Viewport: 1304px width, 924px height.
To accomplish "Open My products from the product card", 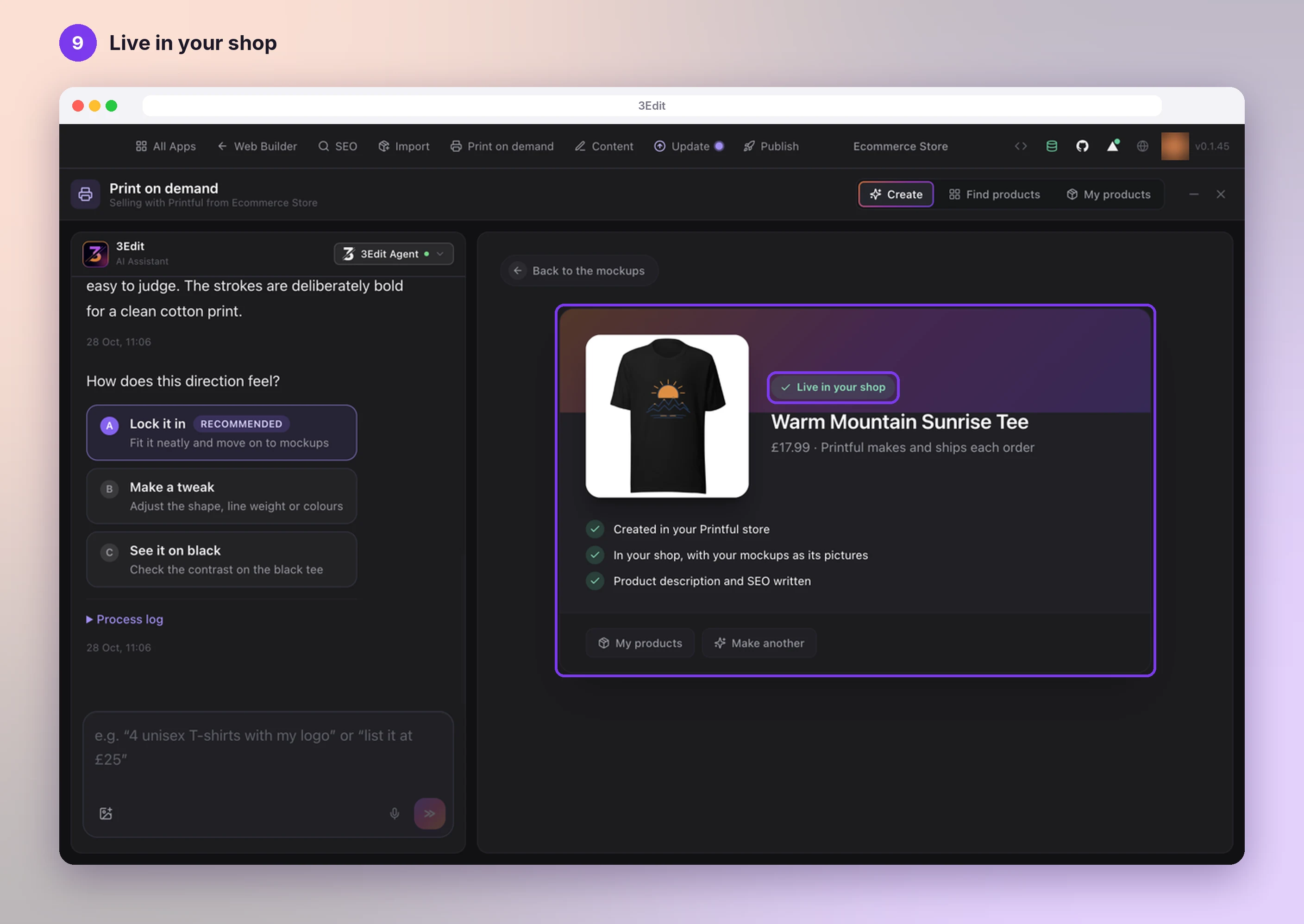I will tap(640, 643).
